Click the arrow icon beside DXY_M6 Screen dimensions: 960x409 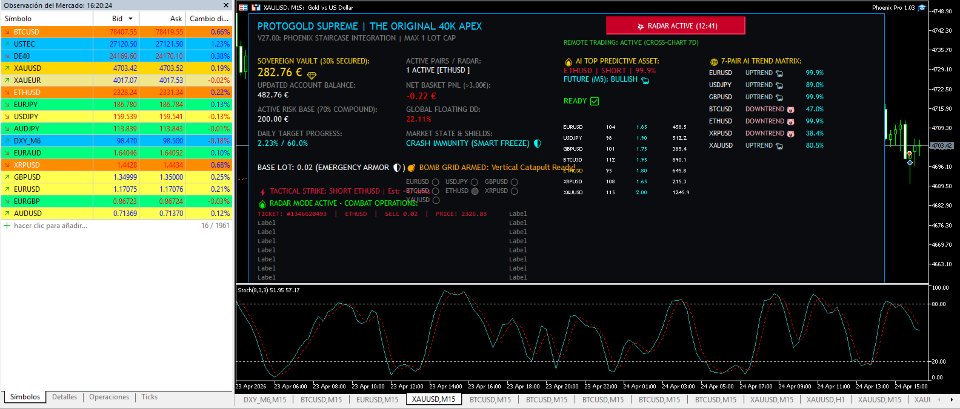point(7,140)
